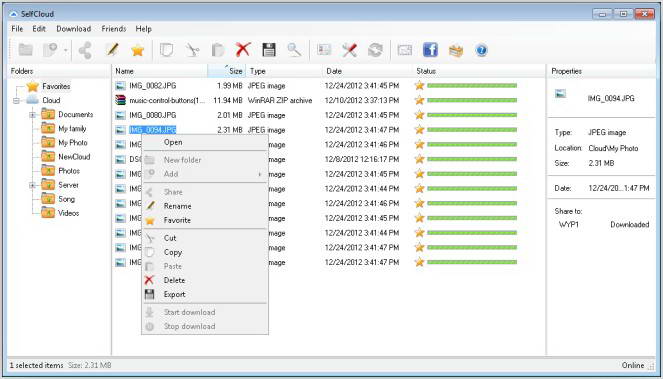Click the Cut scissors toolbar icon
Viewport: 663px width, 379px height.
(192, 50)
